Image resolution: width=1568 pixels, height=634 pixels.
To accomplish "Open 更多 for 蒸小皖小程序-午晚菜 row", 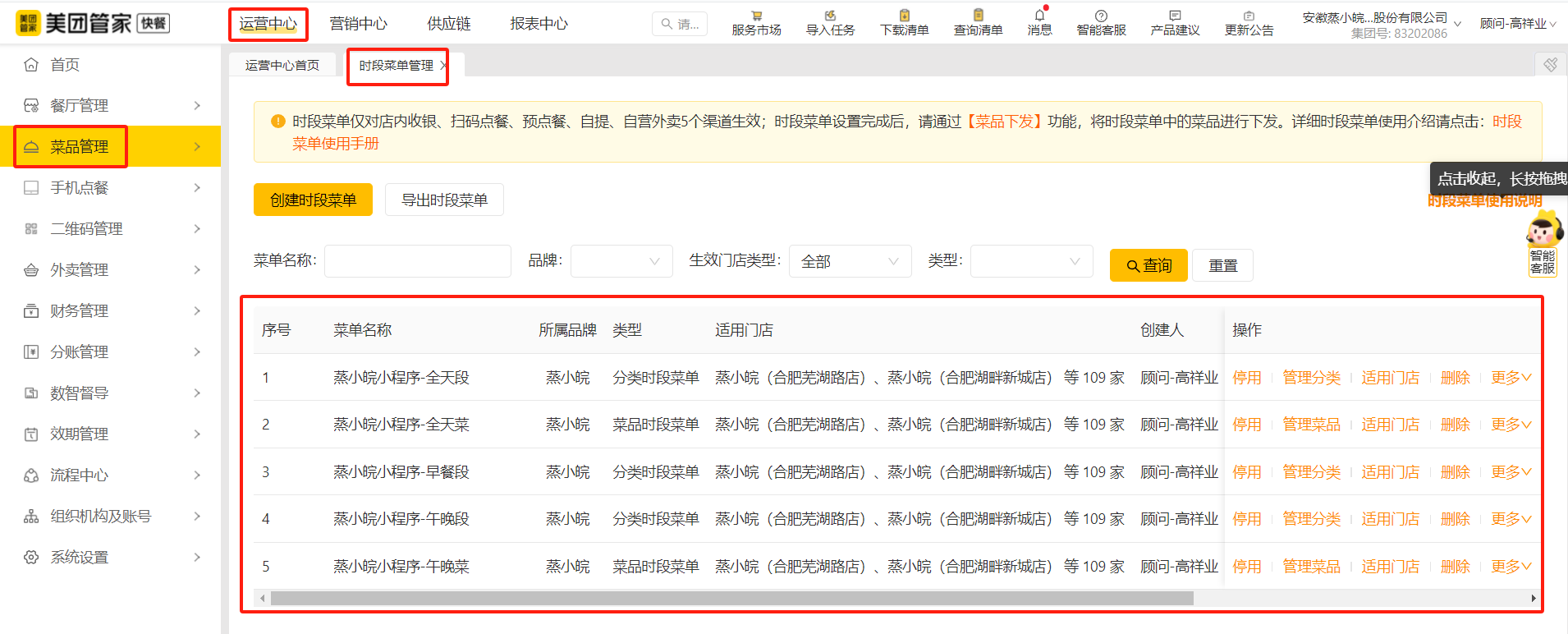I will [x=1511, y=567].
